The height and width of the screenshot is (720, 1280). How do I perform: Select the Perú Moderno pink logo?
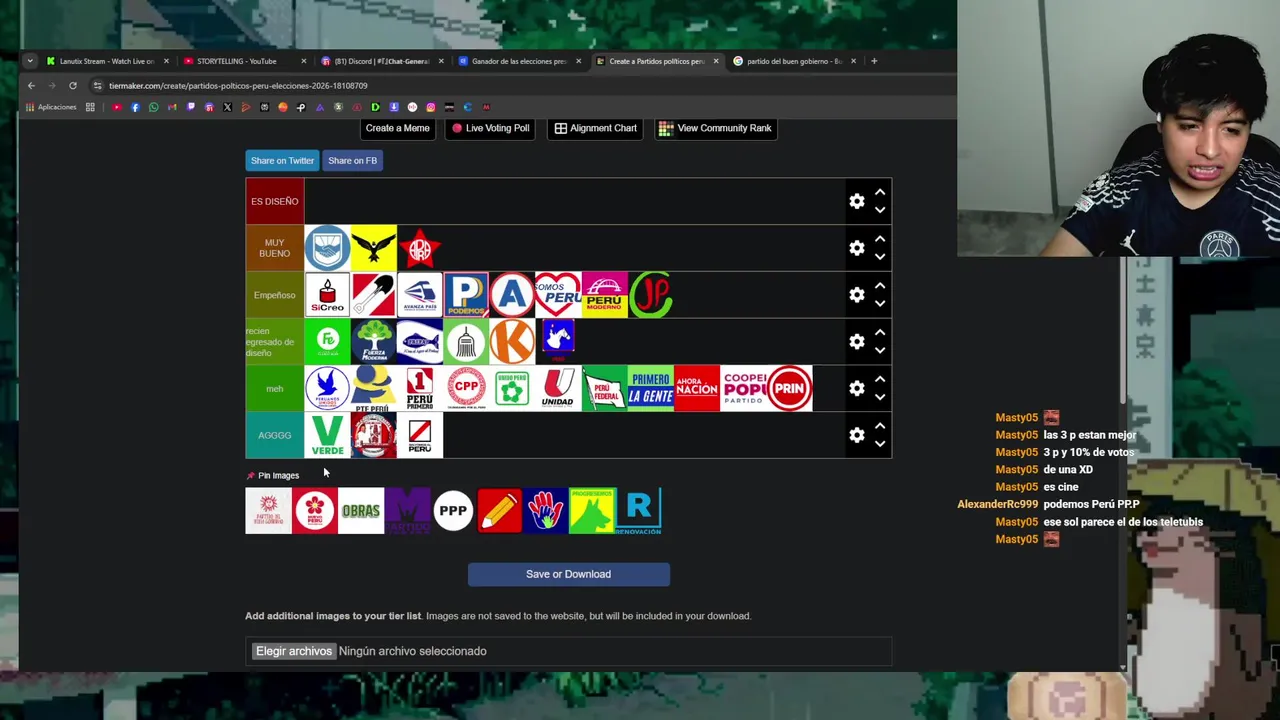tap(604, 295)
